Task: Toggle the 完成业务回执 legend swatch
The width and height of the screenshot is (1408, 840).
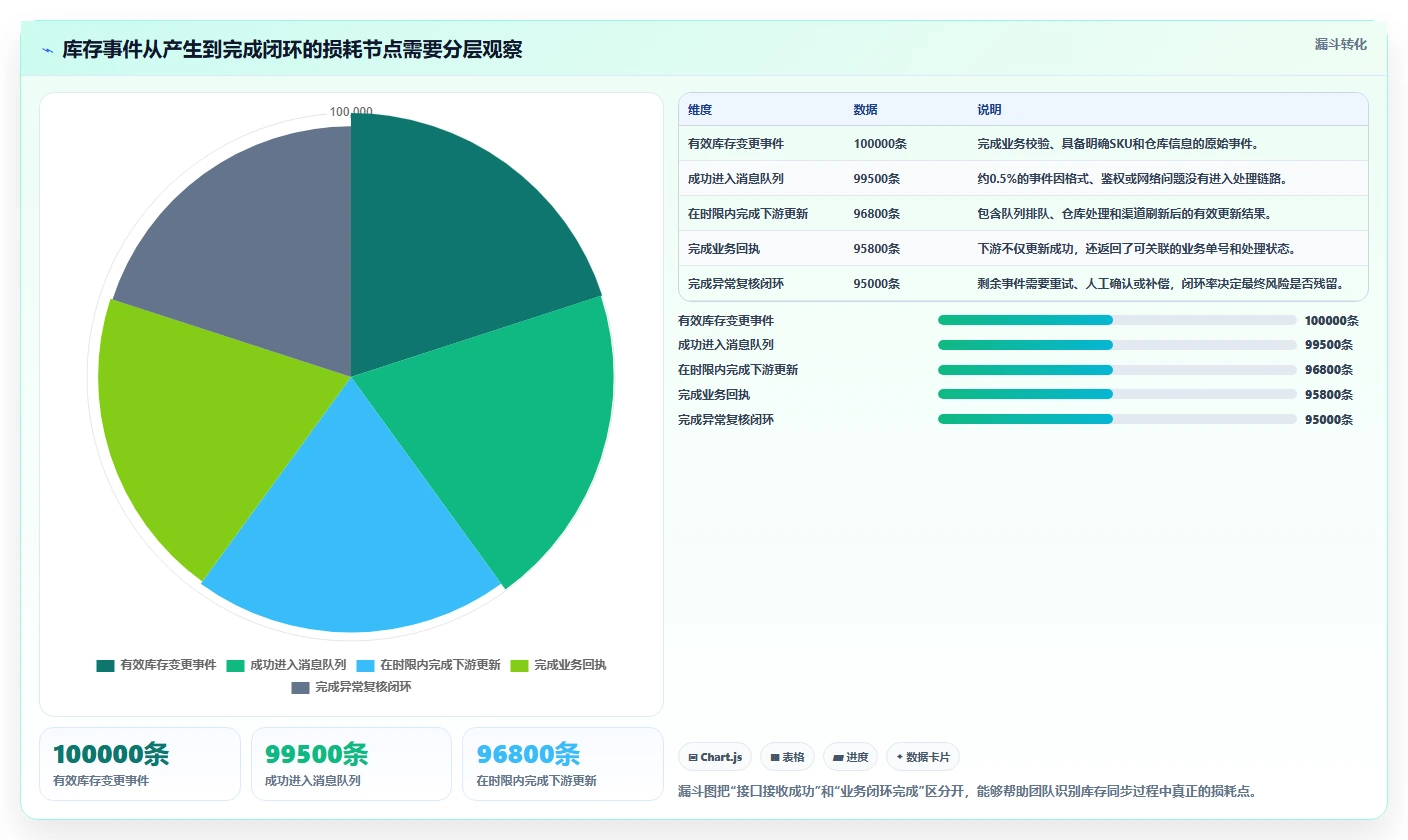Action: pyautogui.click(x=520, y=665)
